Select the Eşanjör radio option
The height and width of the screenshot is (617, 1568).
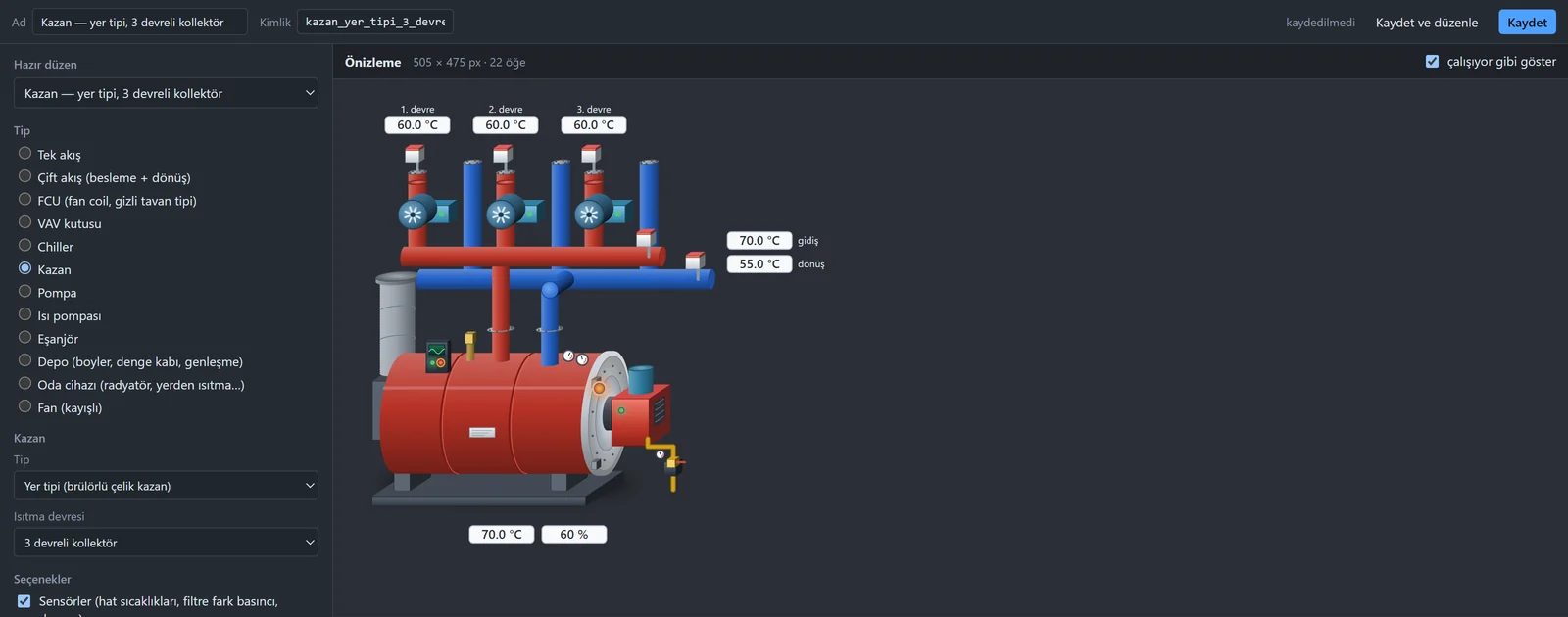pos(25,338)
